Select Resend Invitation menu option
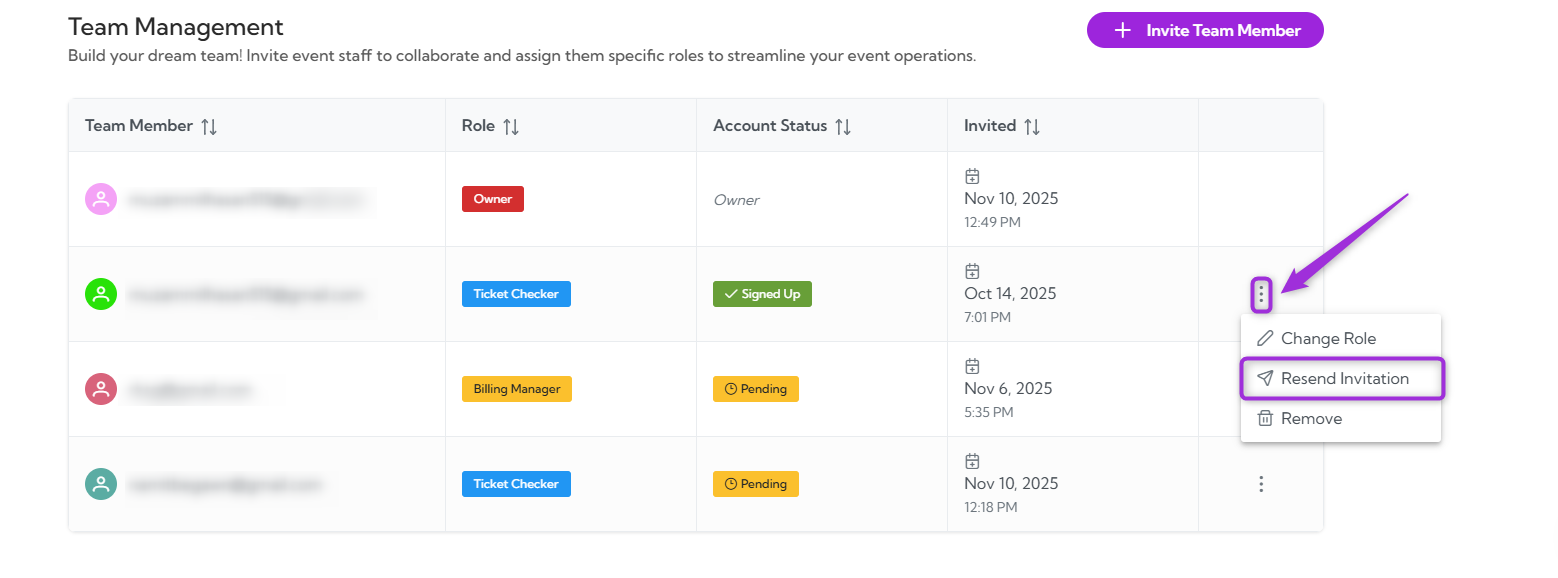The image size is (1558, 578). tap(1344, 379)
